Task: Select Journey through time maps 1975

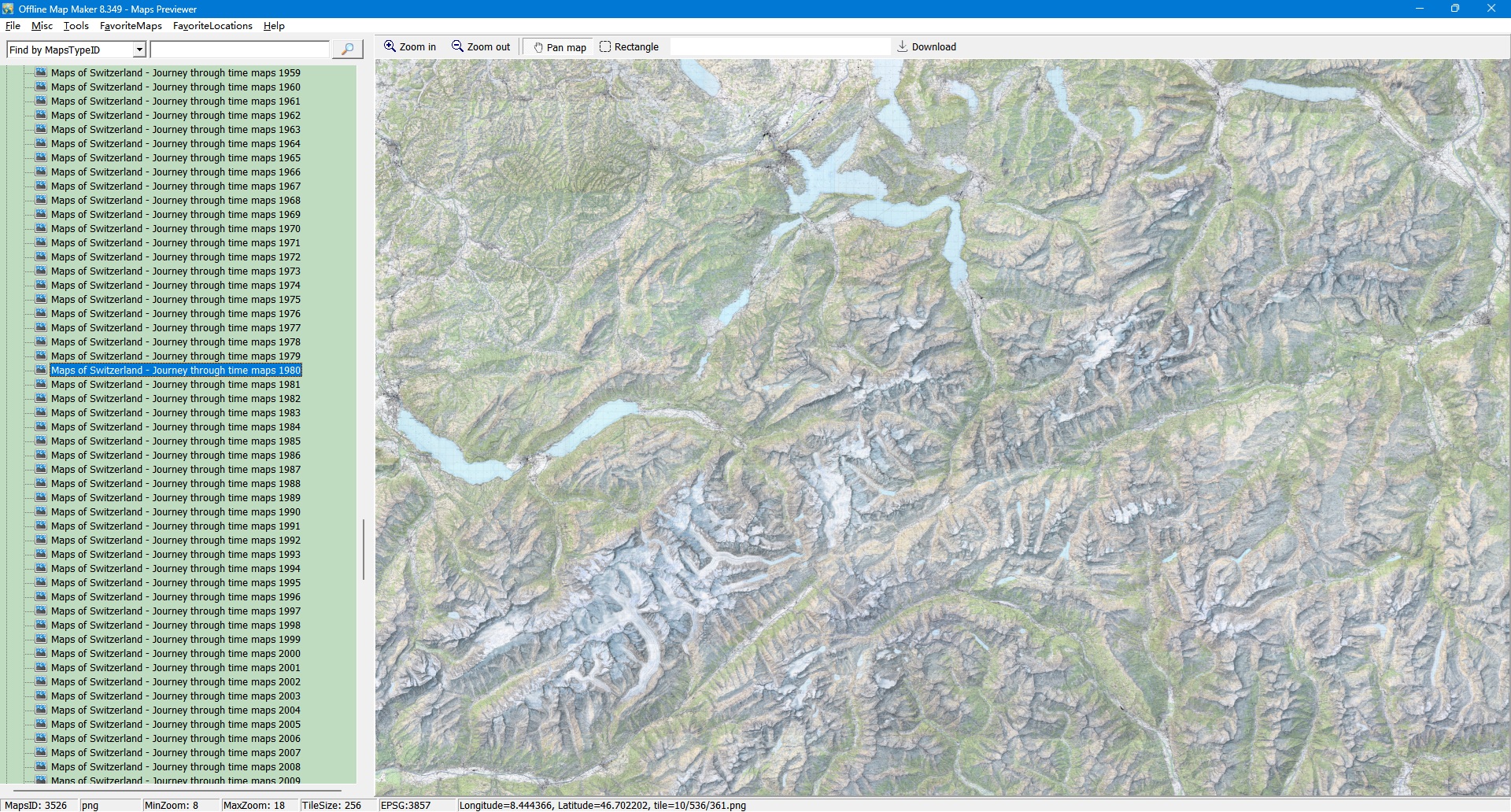Action: [x=175, y=300]
